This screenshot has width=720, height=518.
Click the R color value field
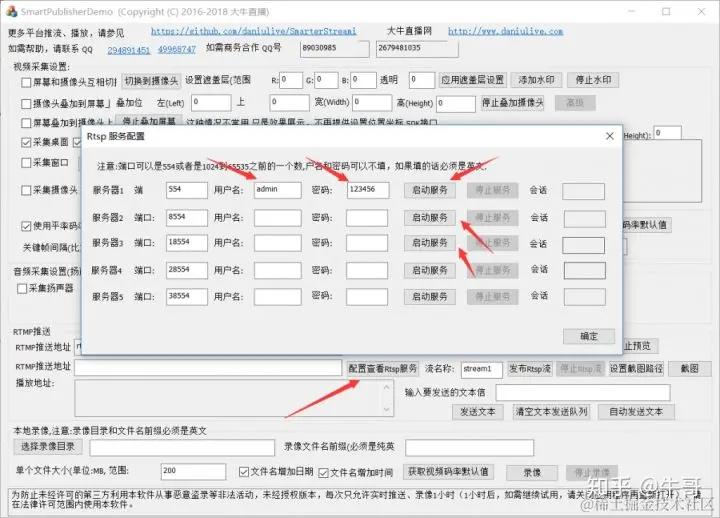291,80
